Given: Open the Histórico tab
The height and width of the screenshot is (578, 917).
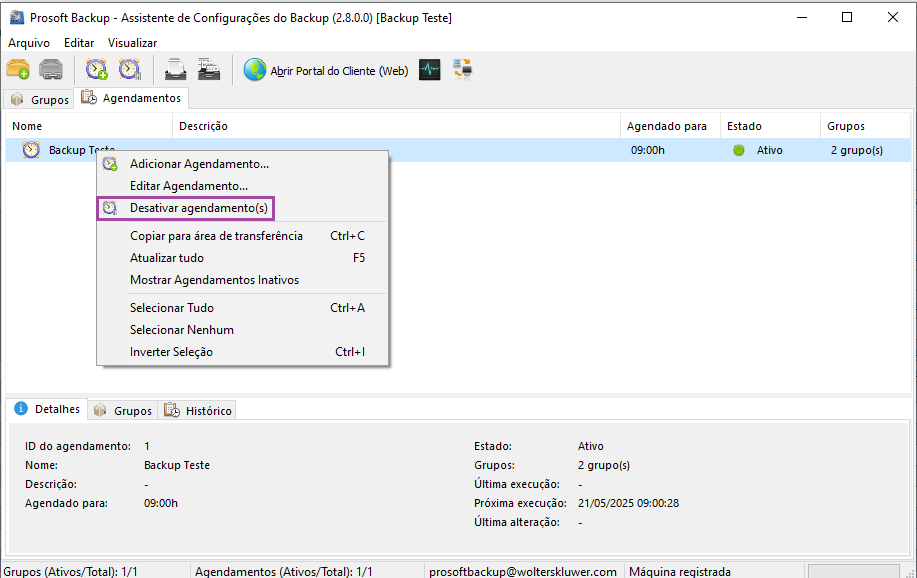Looking at the screenshot, I should click(x=198, y=411).
